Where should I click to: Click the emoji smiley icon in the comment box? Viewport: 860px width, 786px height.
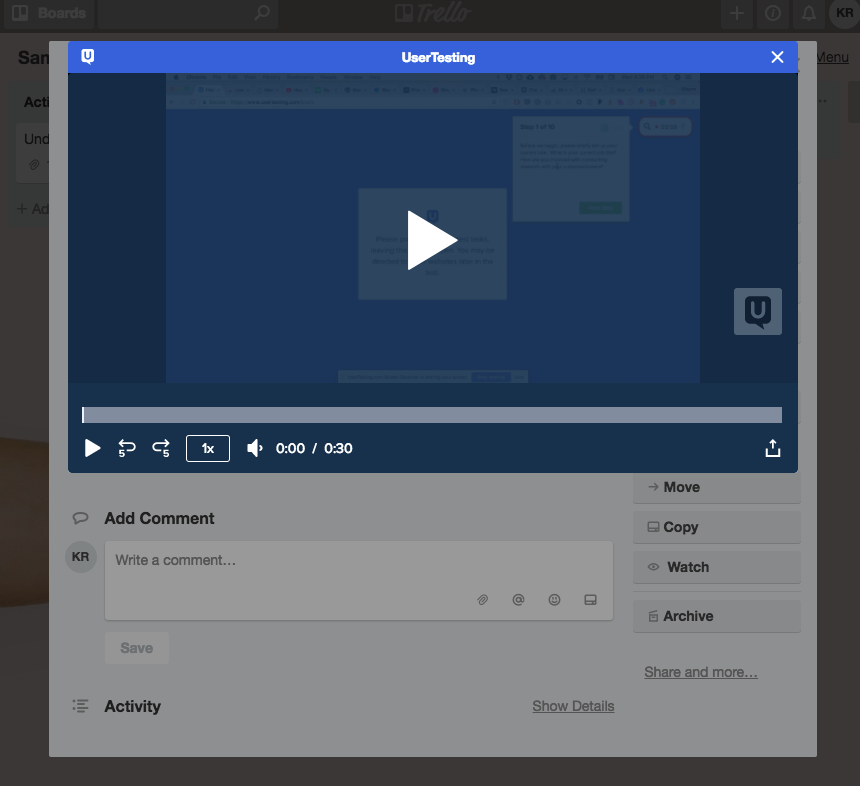[555, 600]
